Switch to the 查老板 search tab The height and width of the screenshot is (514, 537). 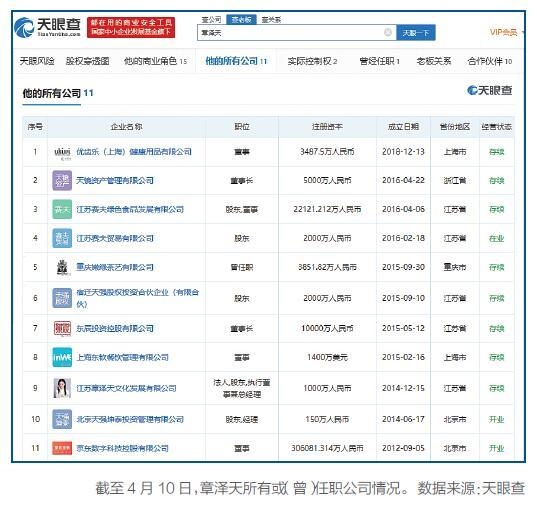(x=241, y=20)
